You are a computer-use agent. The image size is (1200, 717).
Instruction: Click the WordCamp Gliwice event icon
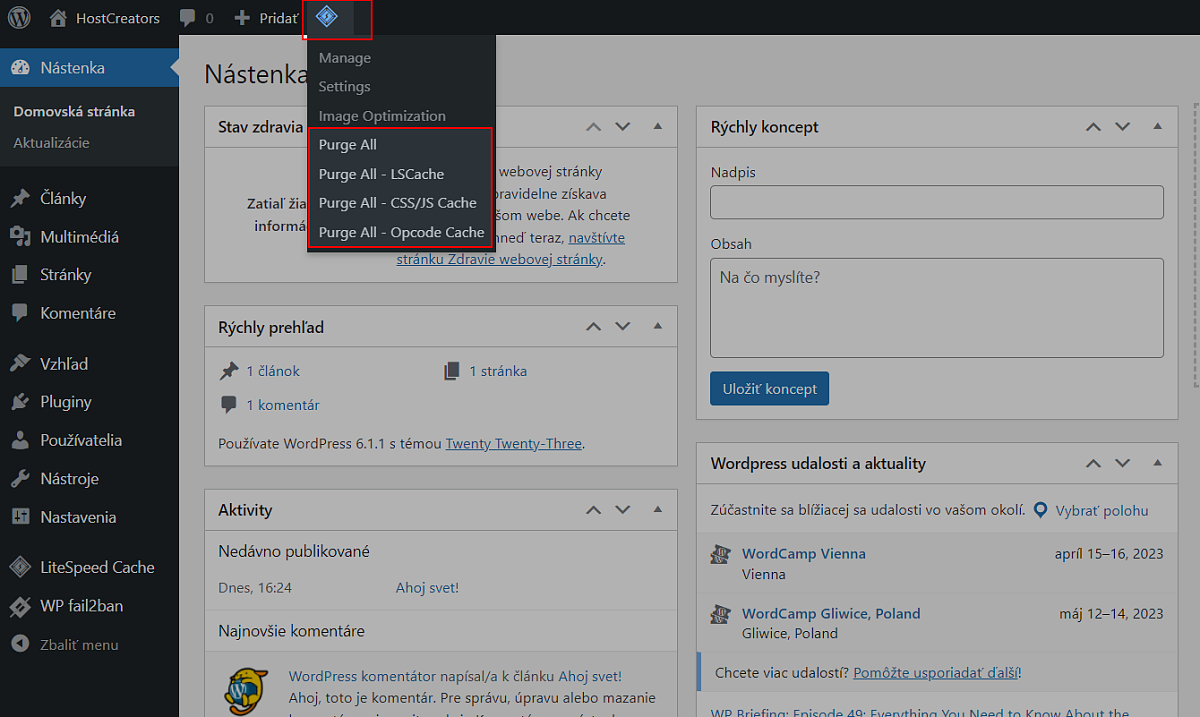tap(719, 614)
